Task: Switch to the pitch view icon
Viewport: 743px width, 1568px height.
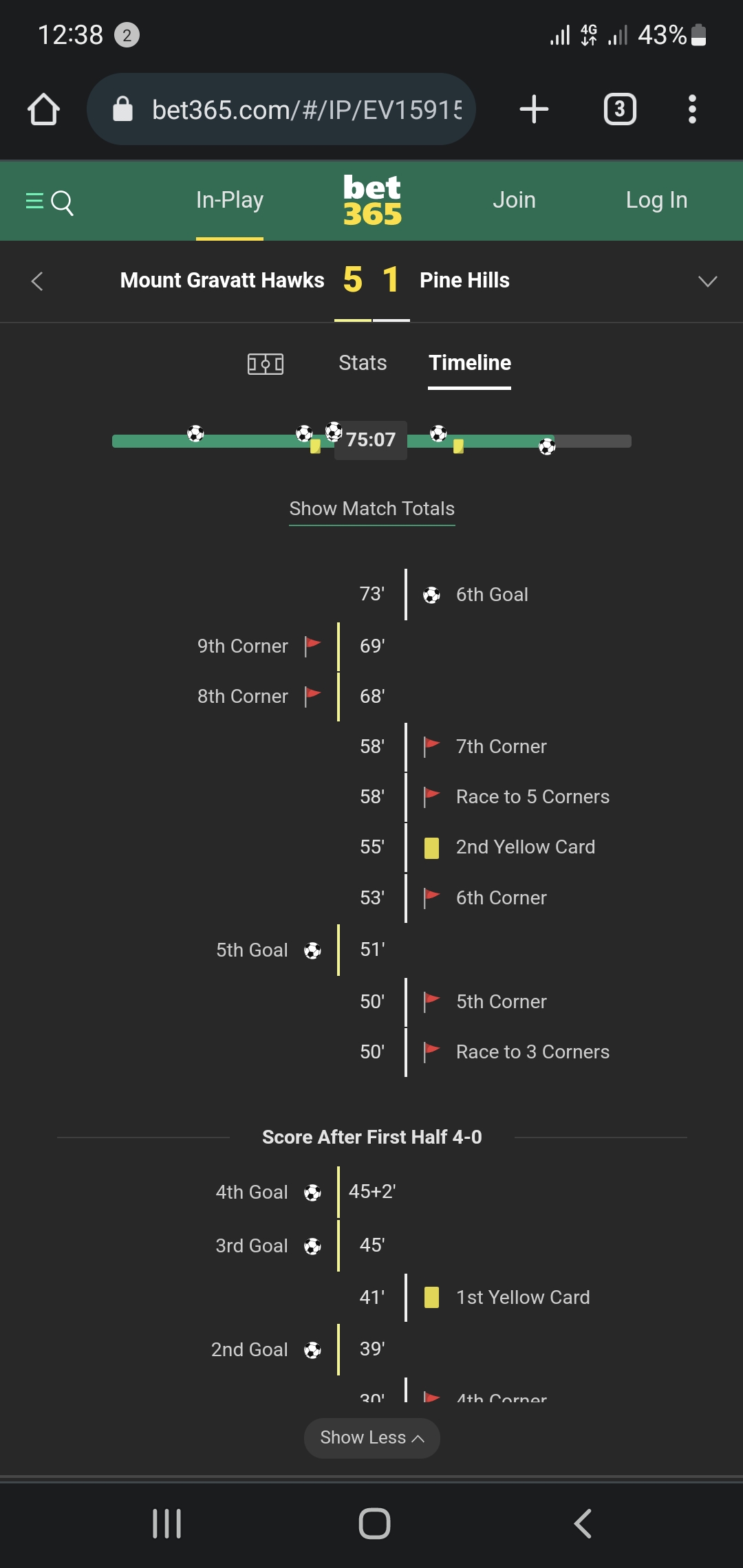Action: pyautogui.click(x=266, y=363)
